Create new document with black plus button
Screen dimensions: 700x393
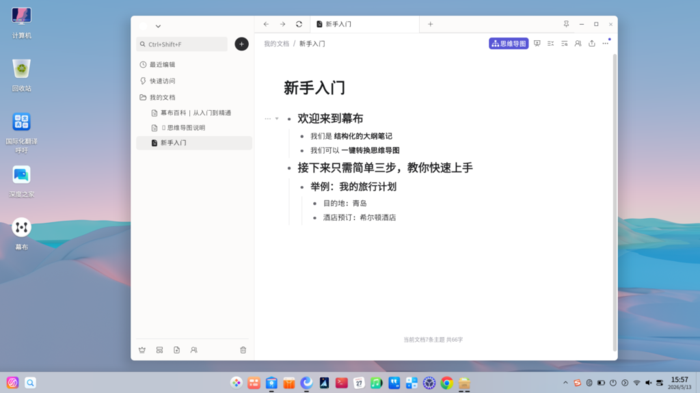coord(242,44)
